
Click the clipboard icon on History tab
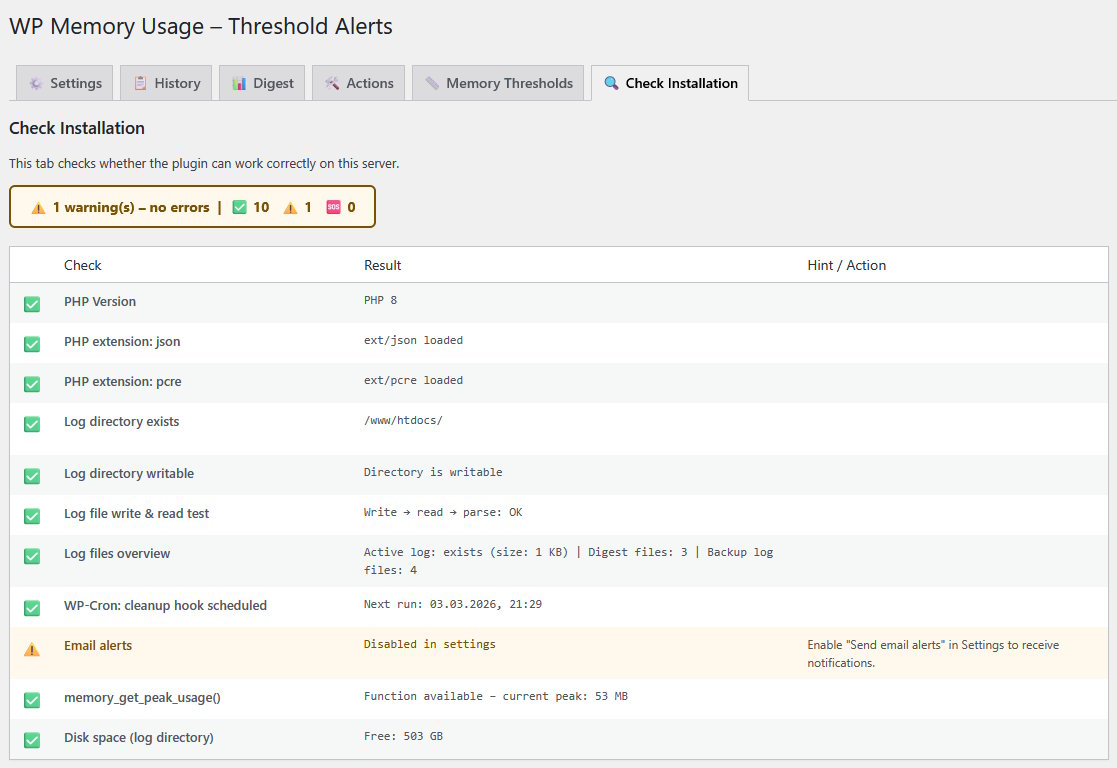140,83
